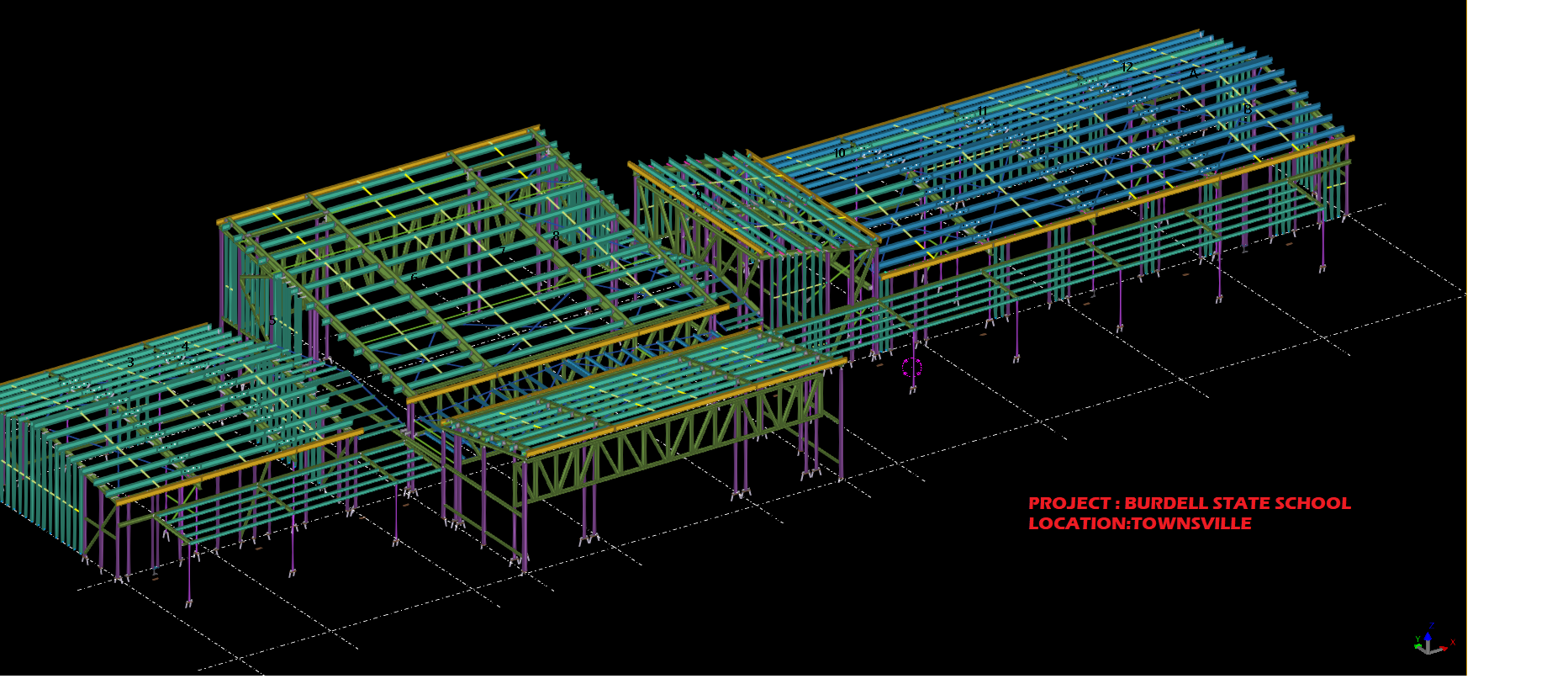The image size is (1568, 700).
Task: Select the magenta circular marker near column base
Action: pyautogui.click(x=912, y=367)
